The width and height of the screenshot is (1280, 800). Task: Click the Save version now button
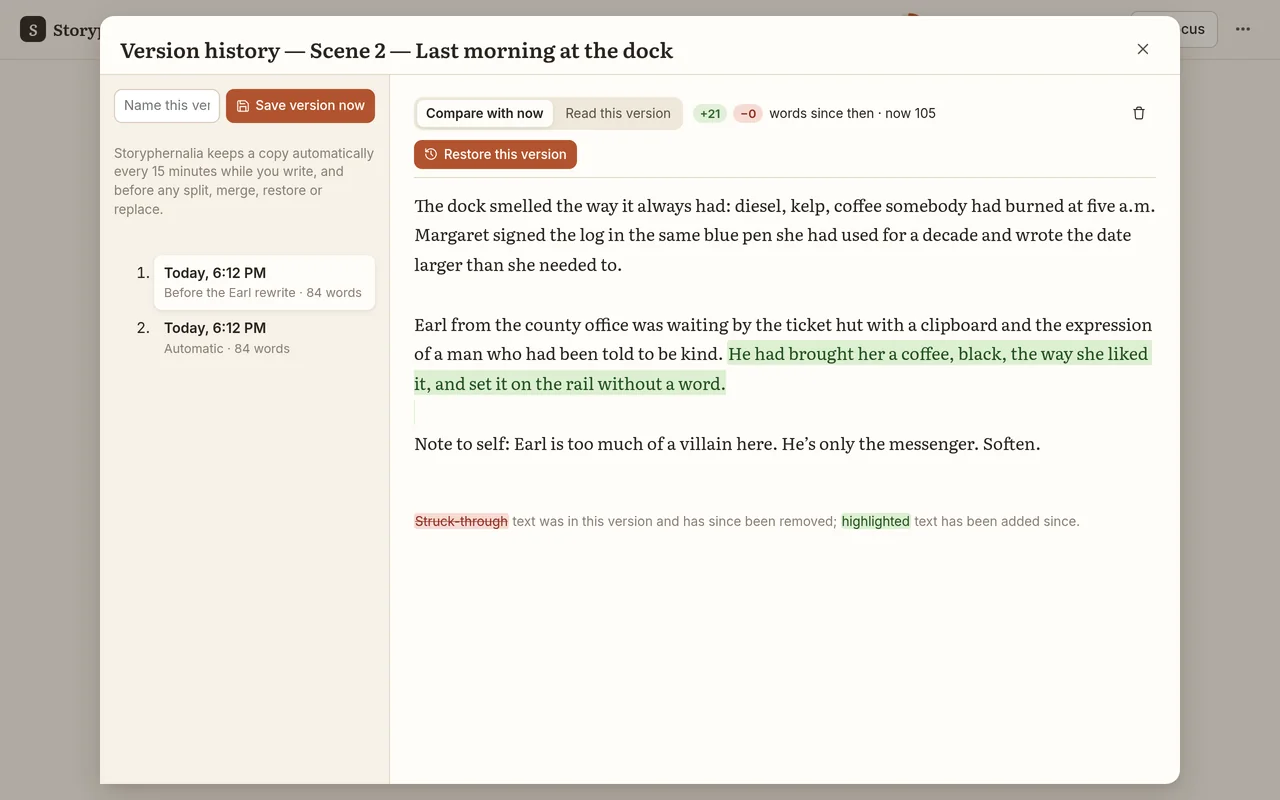(300, 106)
